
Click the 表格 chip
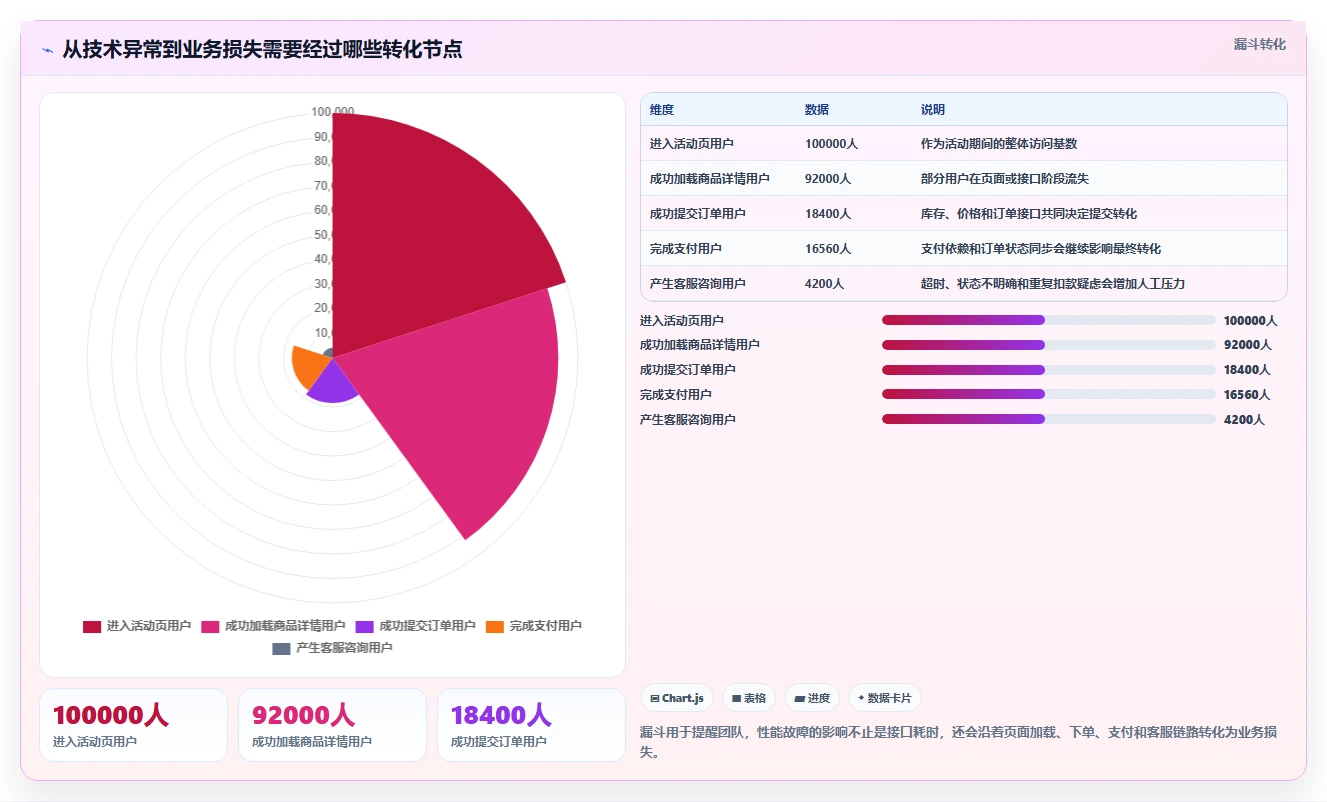click(x=749, y=698)
